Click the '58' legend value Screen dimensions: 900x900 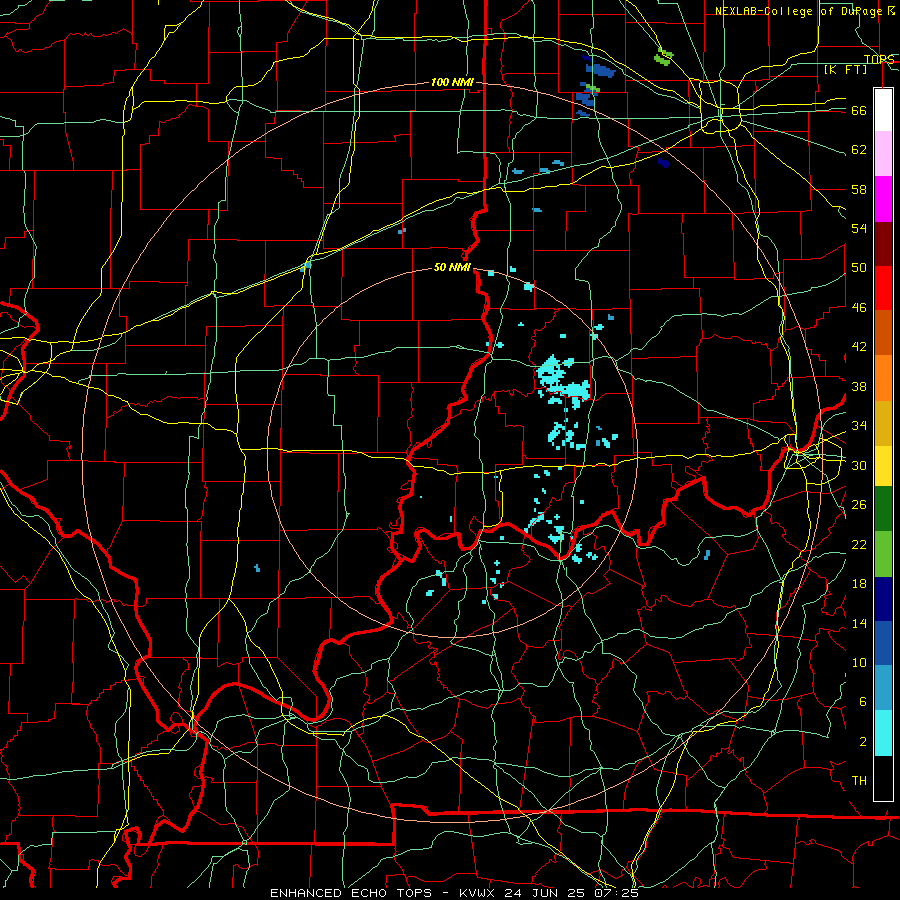pyautogui.click(x=859, y=190)
